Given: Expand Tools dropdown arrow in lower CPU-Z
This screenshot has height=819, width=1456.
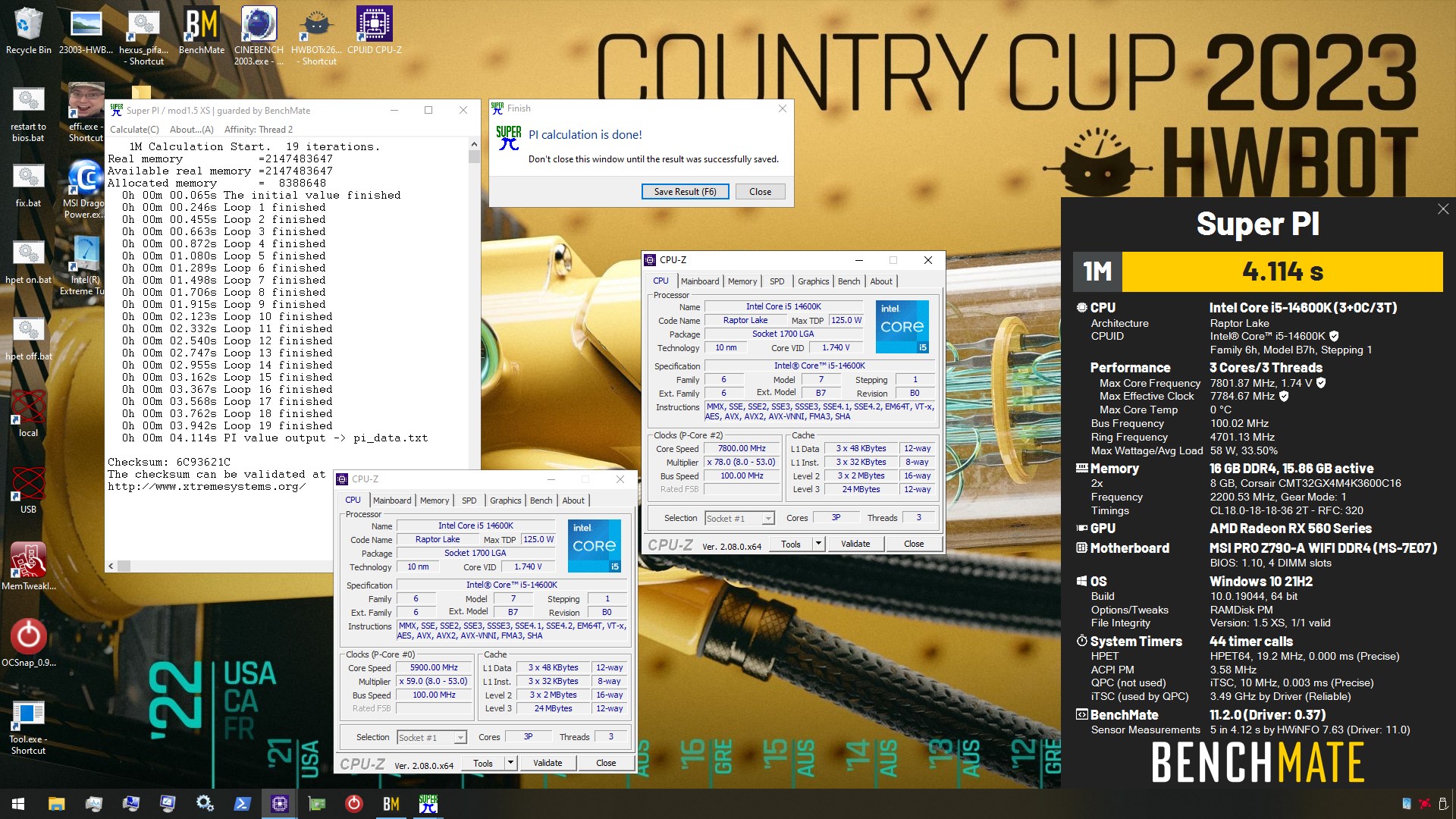Looking at the screenshot, I should pyautogui.click(x=510, y=763).
